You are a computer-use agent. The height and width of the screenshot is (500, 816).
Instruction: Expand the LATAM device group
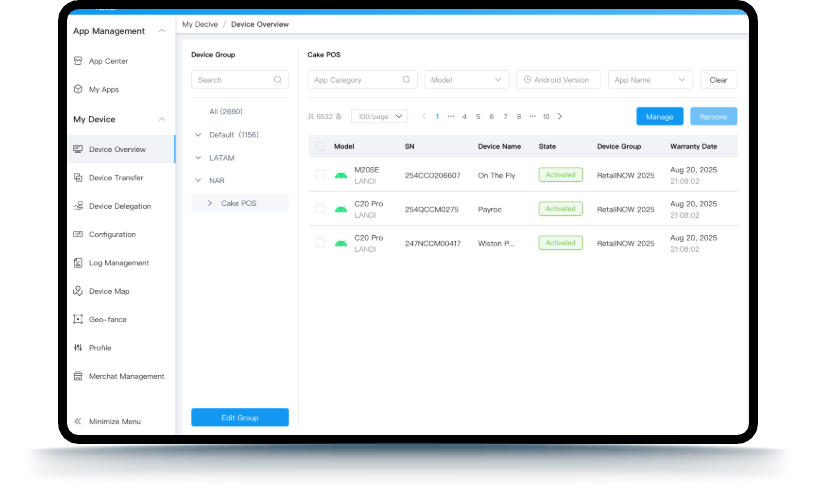click(x=197, y=158)
